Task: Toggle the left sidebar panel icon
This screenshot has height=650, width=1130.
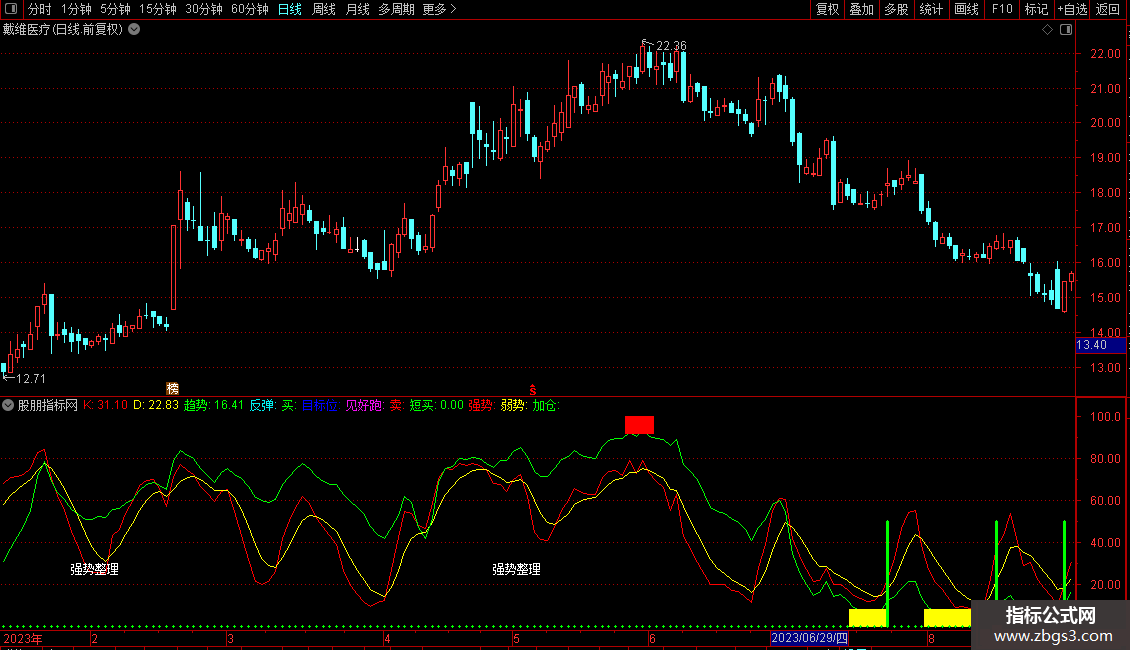Action: [x=10, y=10]
